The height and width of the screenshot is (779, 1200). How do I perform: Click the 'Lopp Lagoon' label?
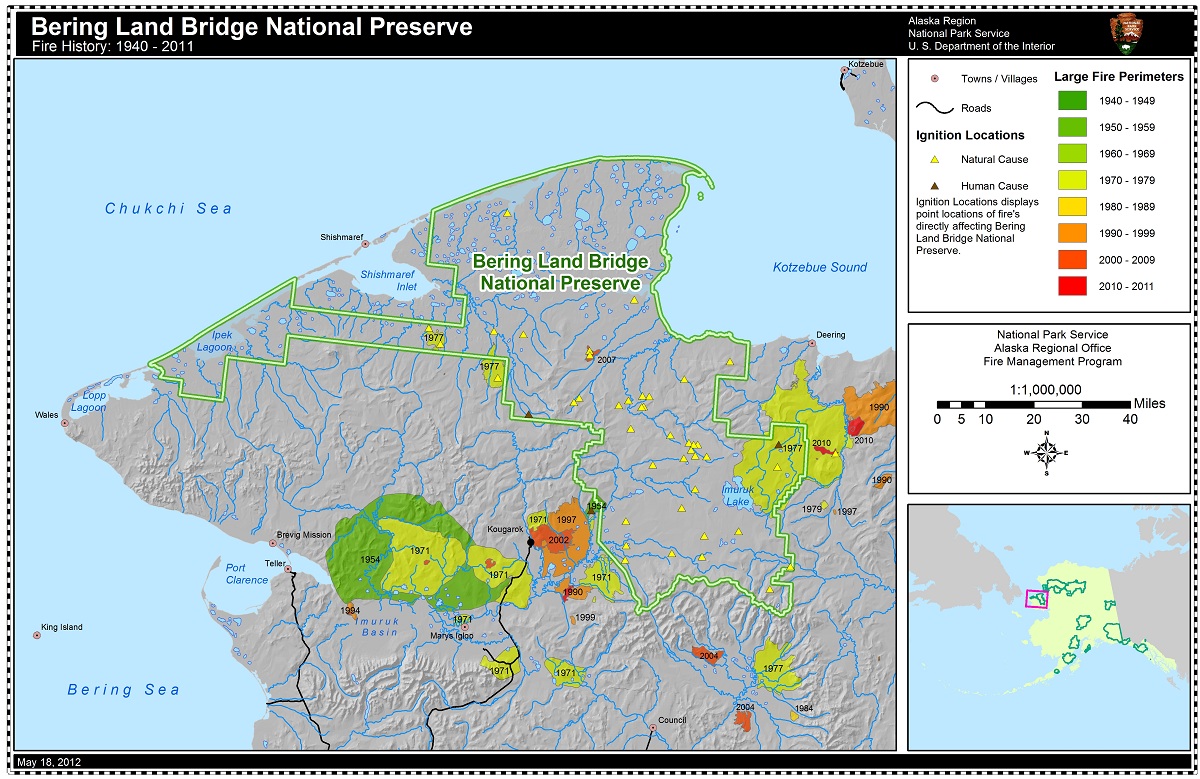coord(87,402)
